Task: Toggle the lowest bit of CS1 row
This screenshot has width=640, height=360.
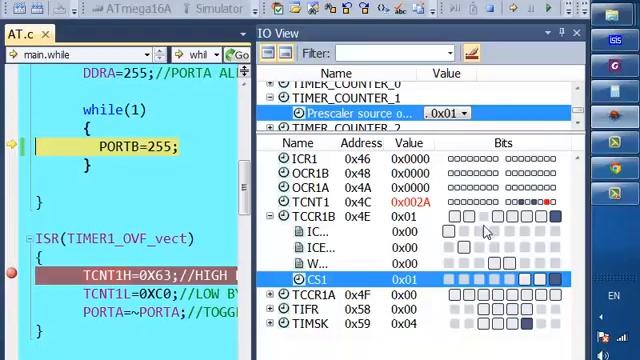Action: [555, 280]
